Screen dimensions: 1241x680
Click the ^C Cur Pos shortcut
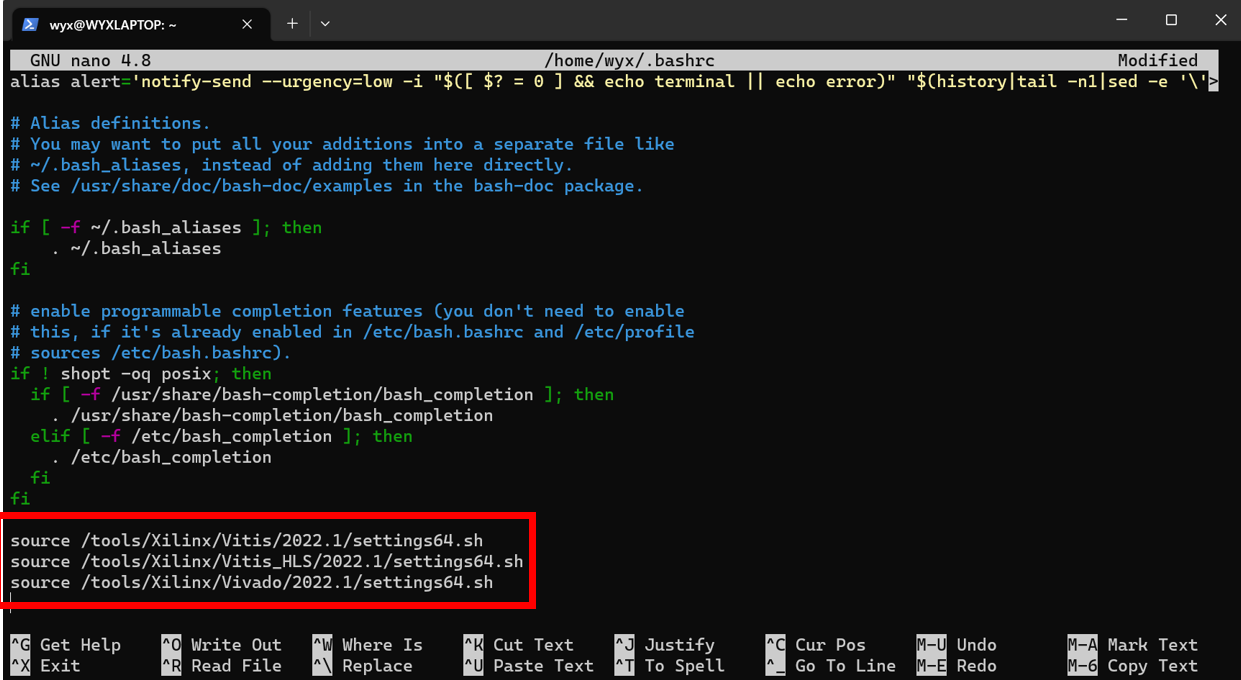pos(816,645)
